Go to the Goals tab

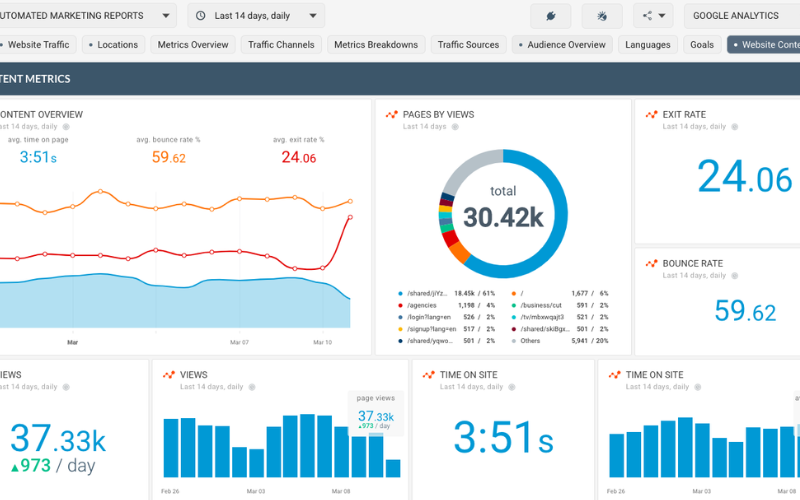[x=702, y=45]
